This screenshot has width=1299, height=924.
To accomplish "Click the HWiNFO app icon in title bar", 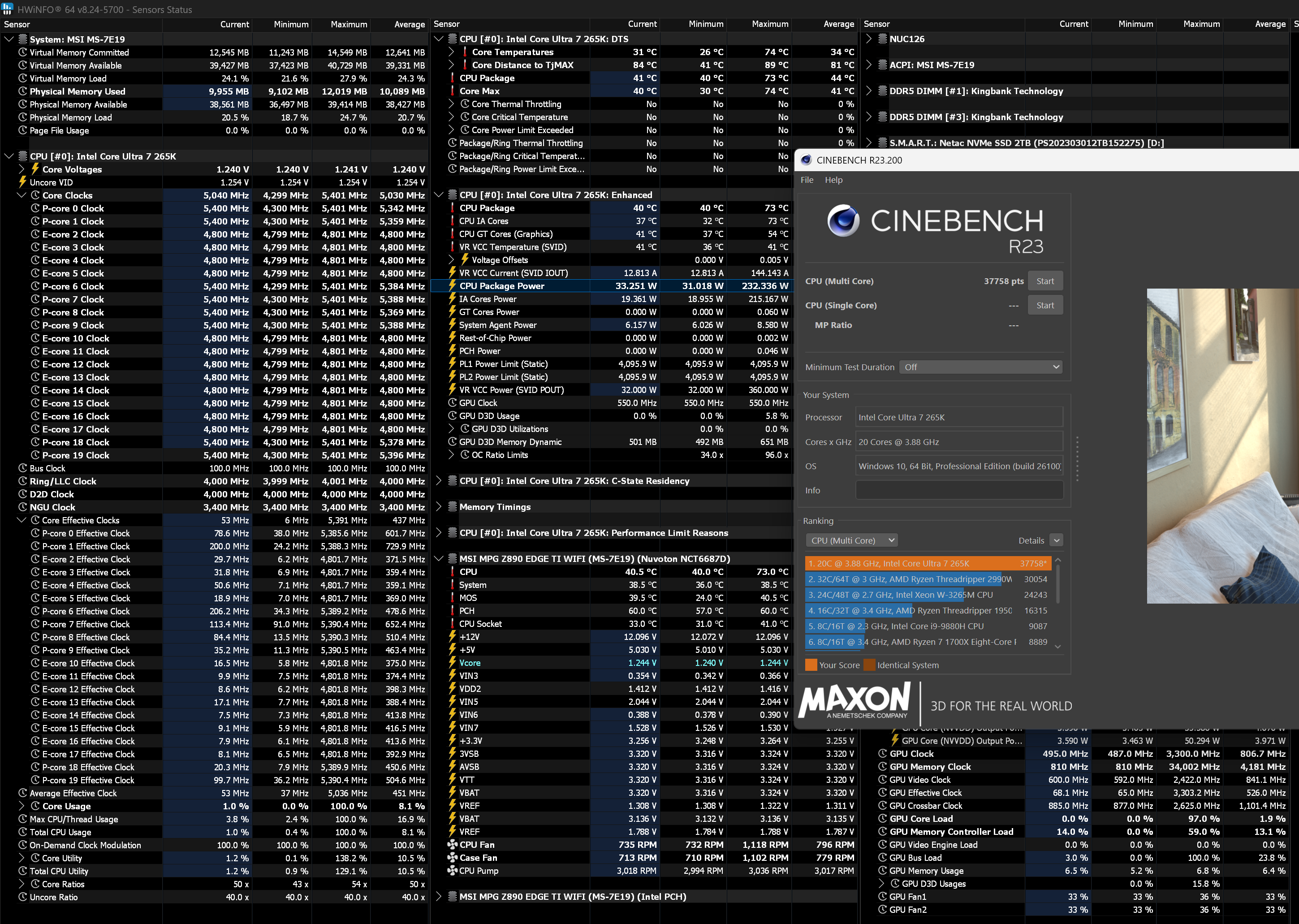I will (8, 9).
